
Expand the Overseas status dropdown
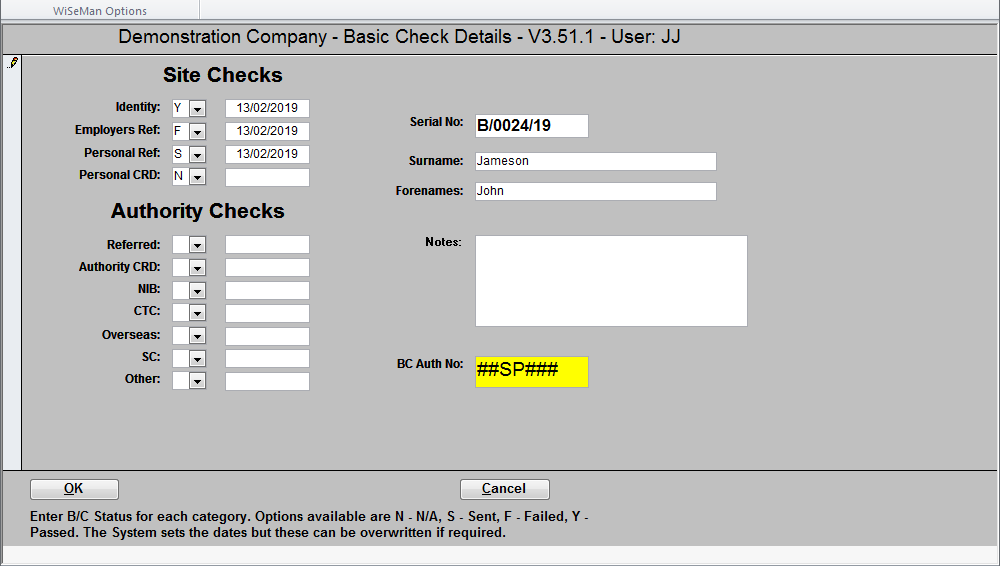[x=197, y=336]
